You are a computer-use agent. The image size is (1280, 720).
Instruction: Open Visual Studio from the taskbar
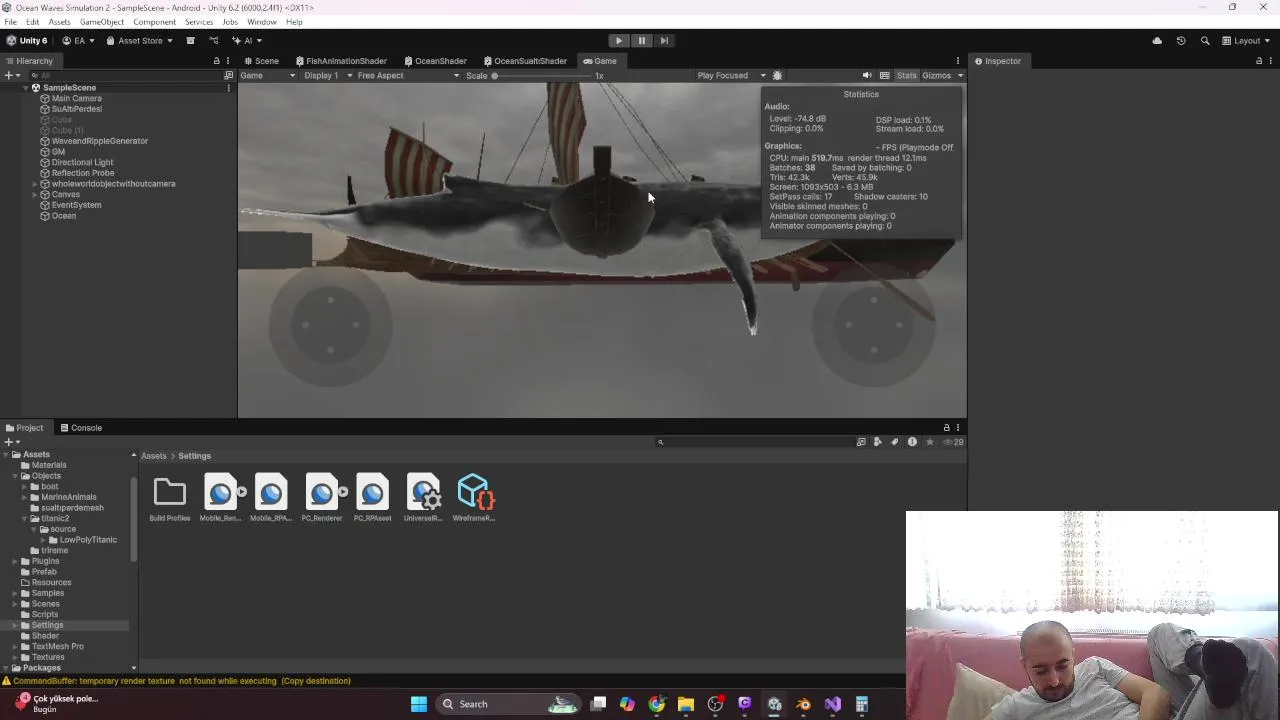pos(833,704)
